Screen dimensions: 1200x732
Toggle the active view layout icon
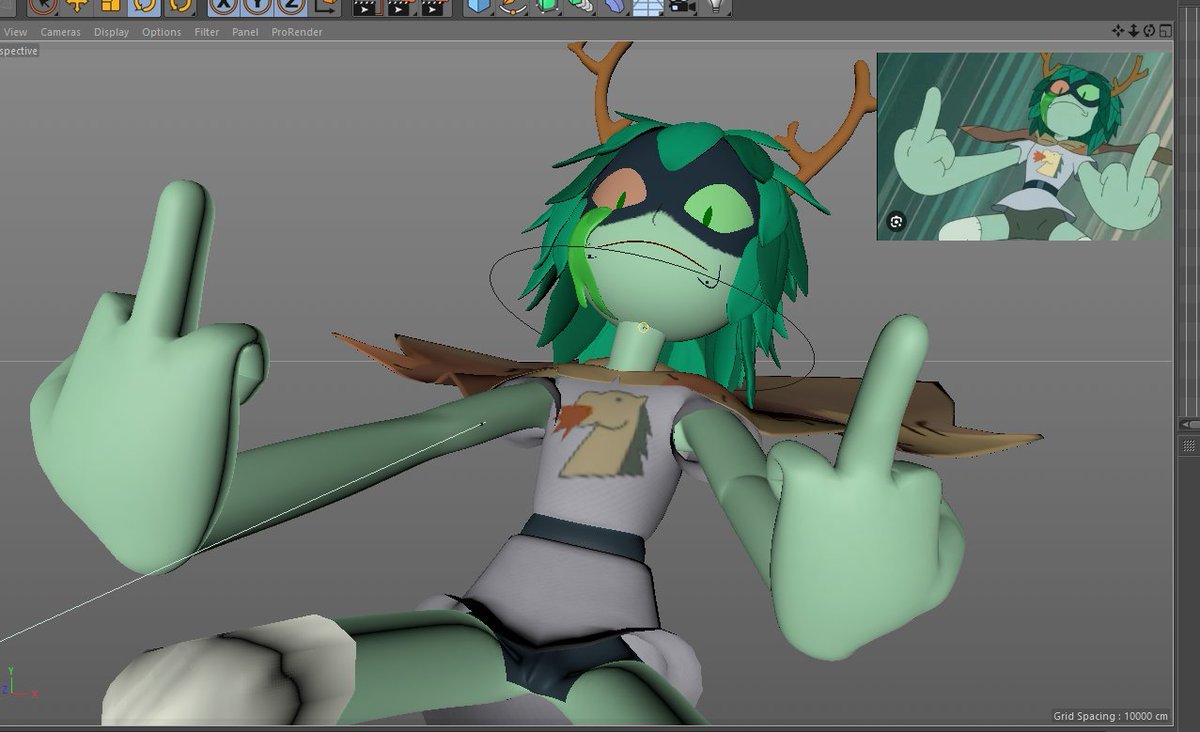tap(1165, 31)
